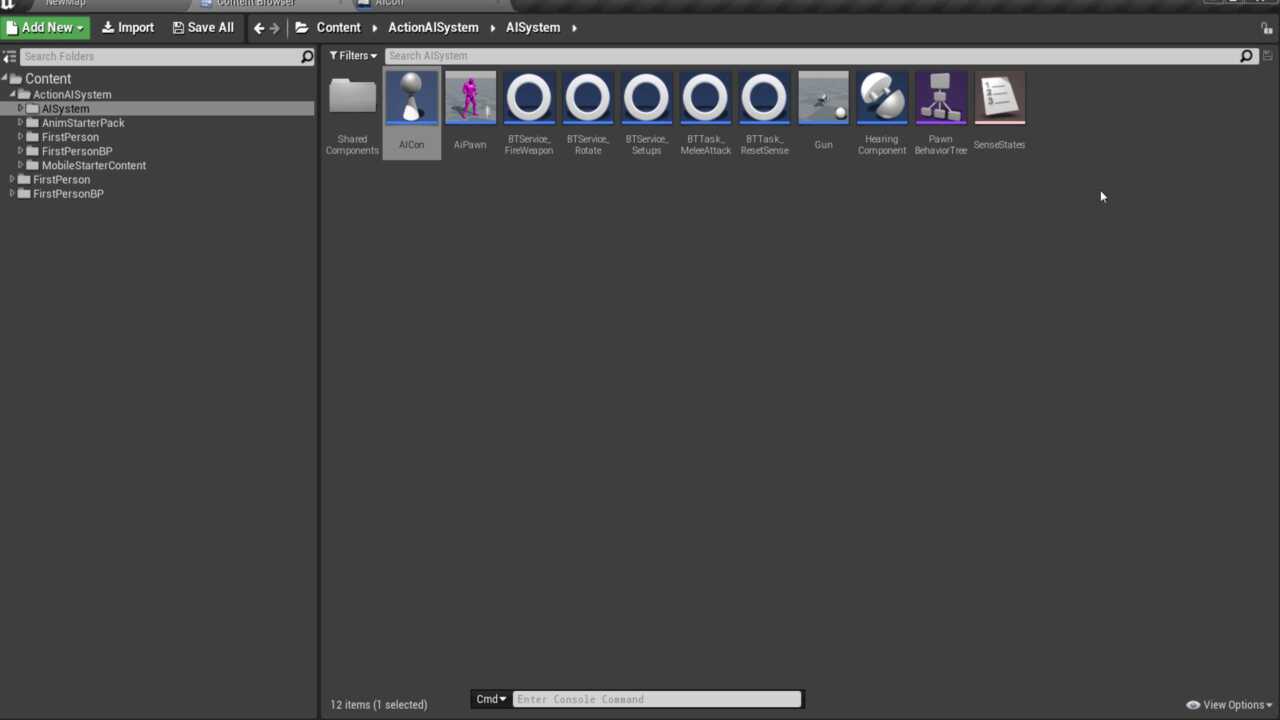Click the folder search magnifier icon

click(307, 57)
